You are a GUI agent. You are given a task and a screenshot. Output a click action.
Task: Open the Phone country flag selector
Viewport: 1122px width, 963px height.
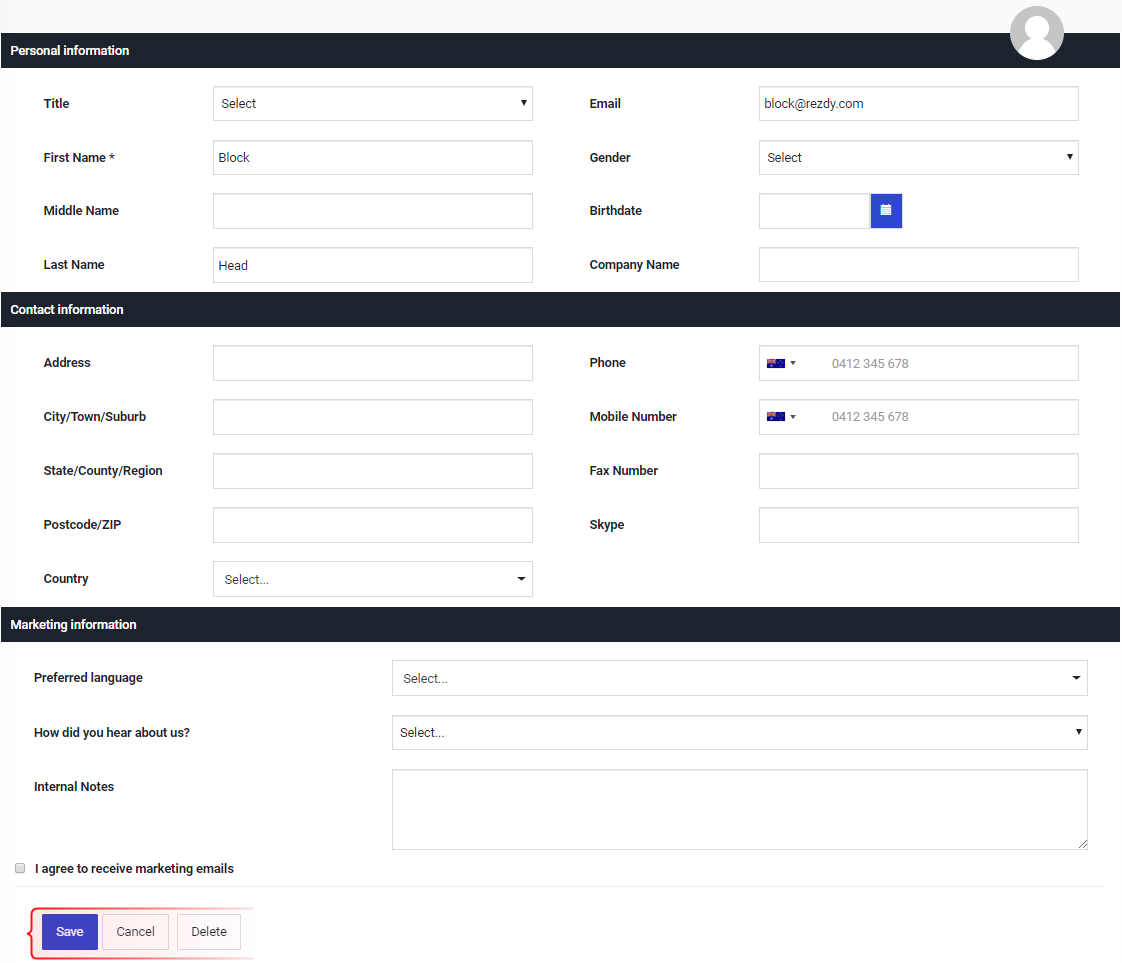tap(781, 363)
